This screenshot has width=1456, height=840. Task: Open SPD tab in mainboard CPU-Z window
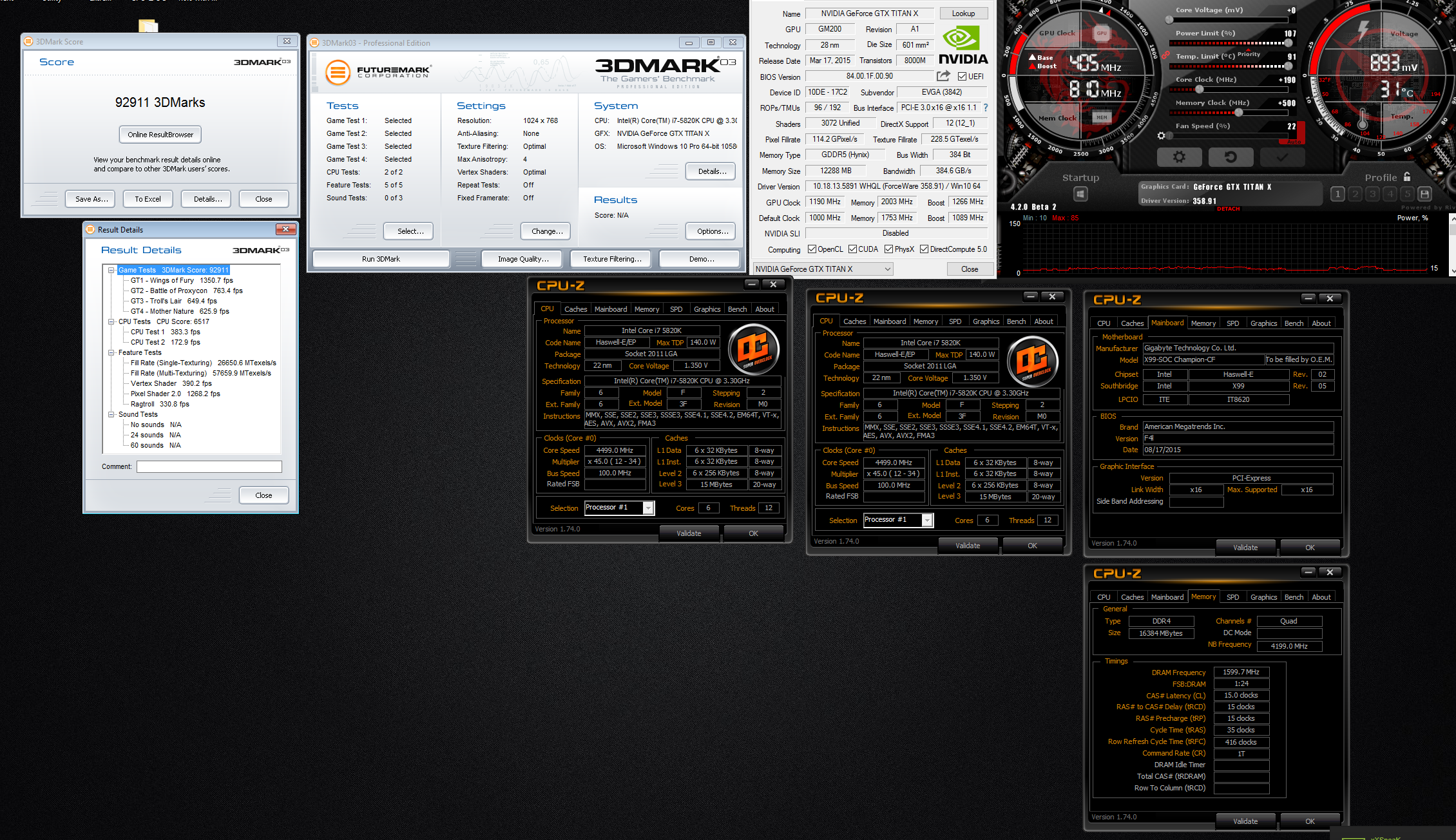(1232, 323)
